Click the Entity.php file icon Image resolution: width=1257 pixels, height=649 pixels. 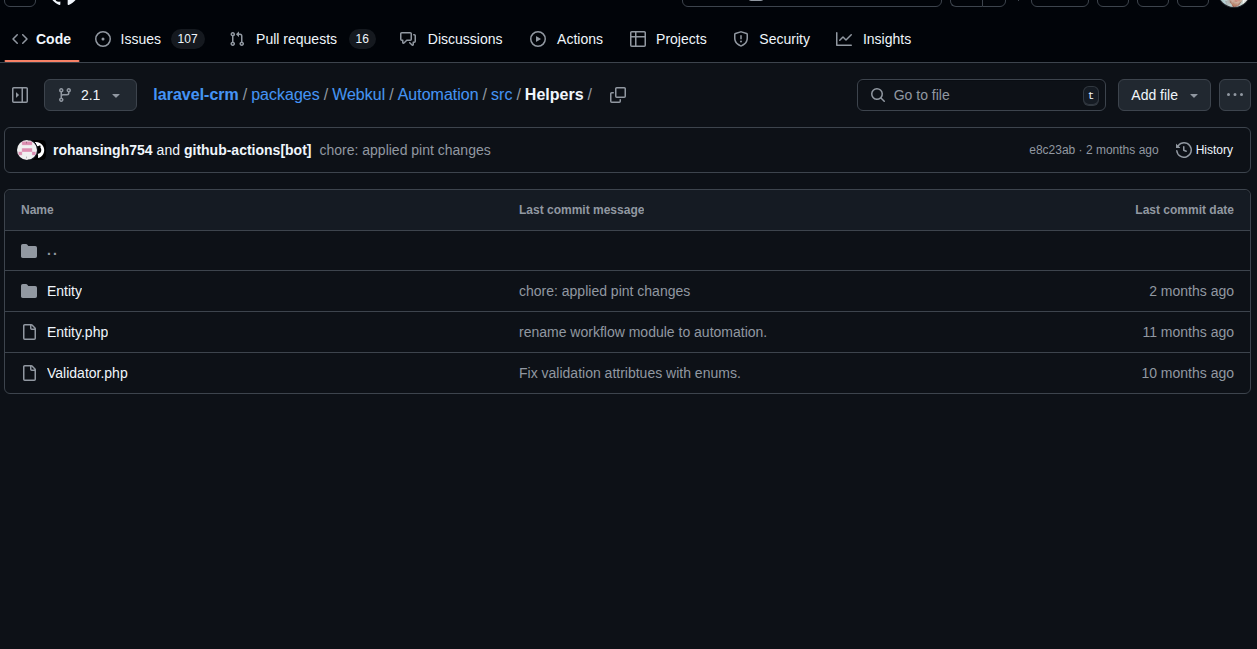tap(29, 332)
